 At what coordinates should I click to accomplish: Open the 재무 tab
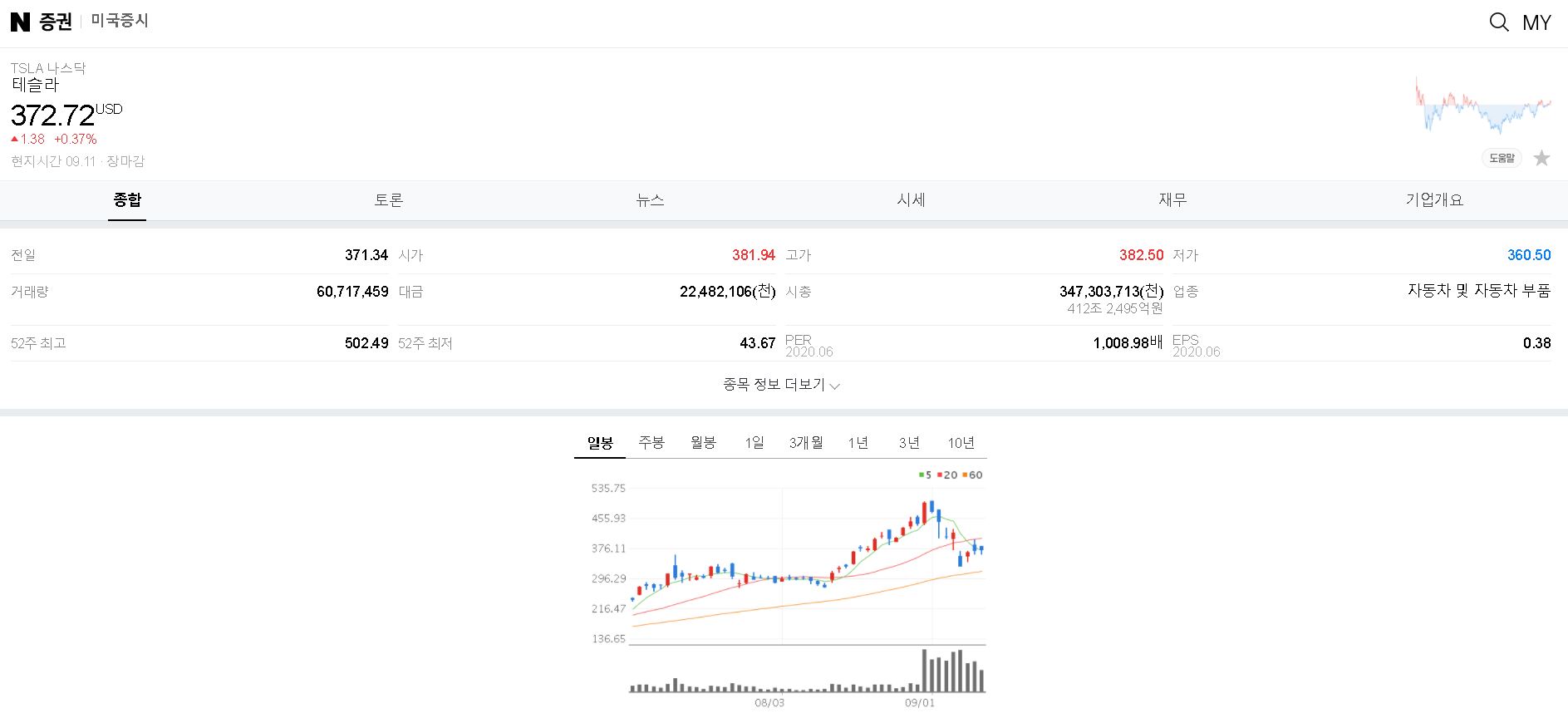point(1172,200)
